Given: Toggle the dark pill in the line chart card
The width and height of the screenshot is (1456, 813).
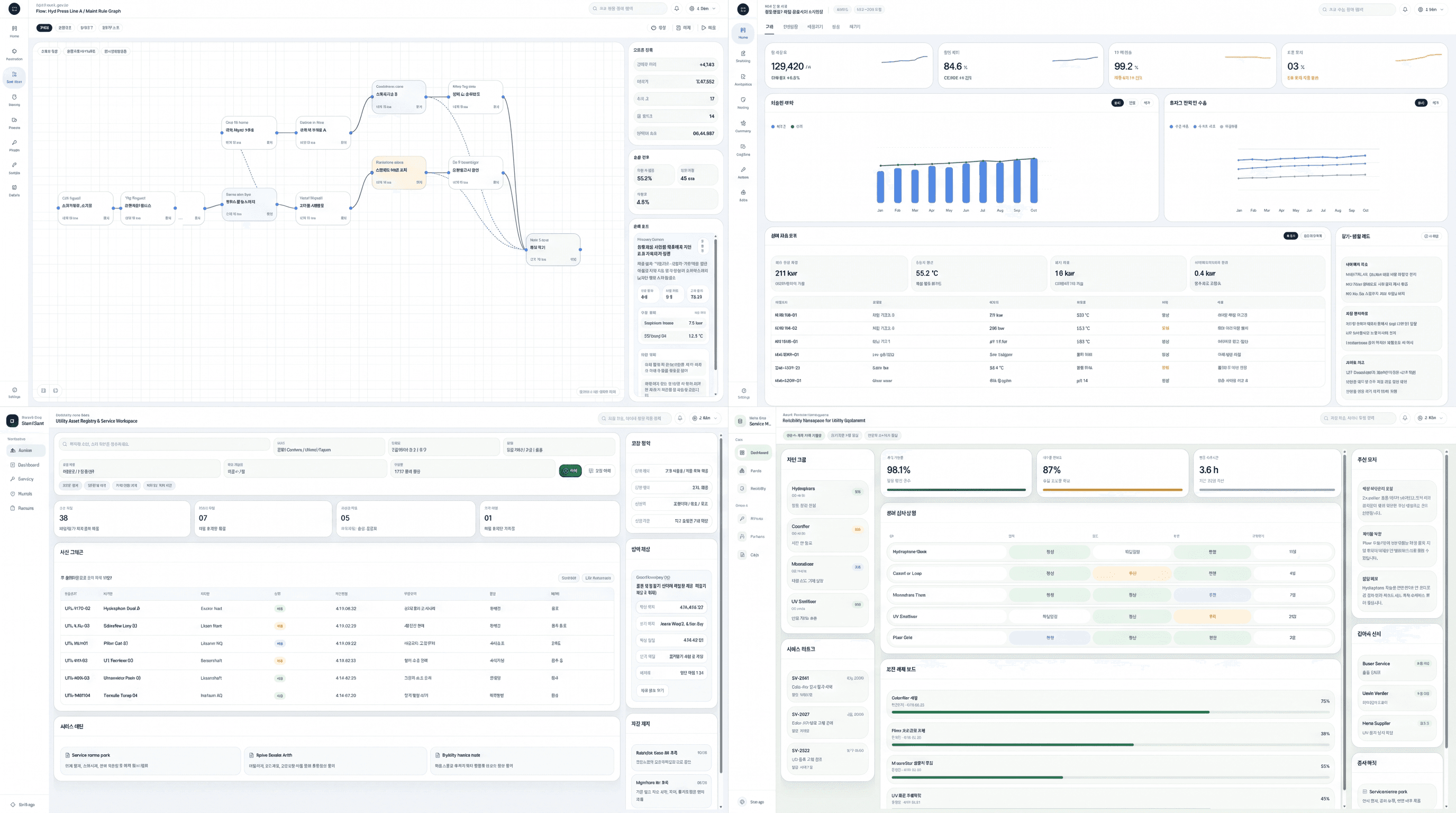Looking at the screenshot, I should point(1421,103).
